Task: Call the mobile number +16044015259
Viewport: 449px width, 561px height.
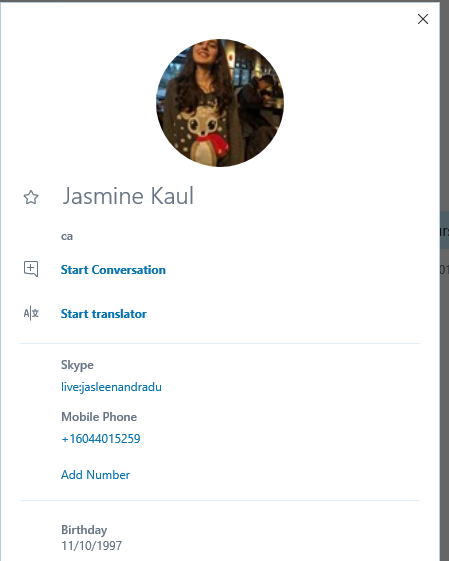Action: point(101,439)
